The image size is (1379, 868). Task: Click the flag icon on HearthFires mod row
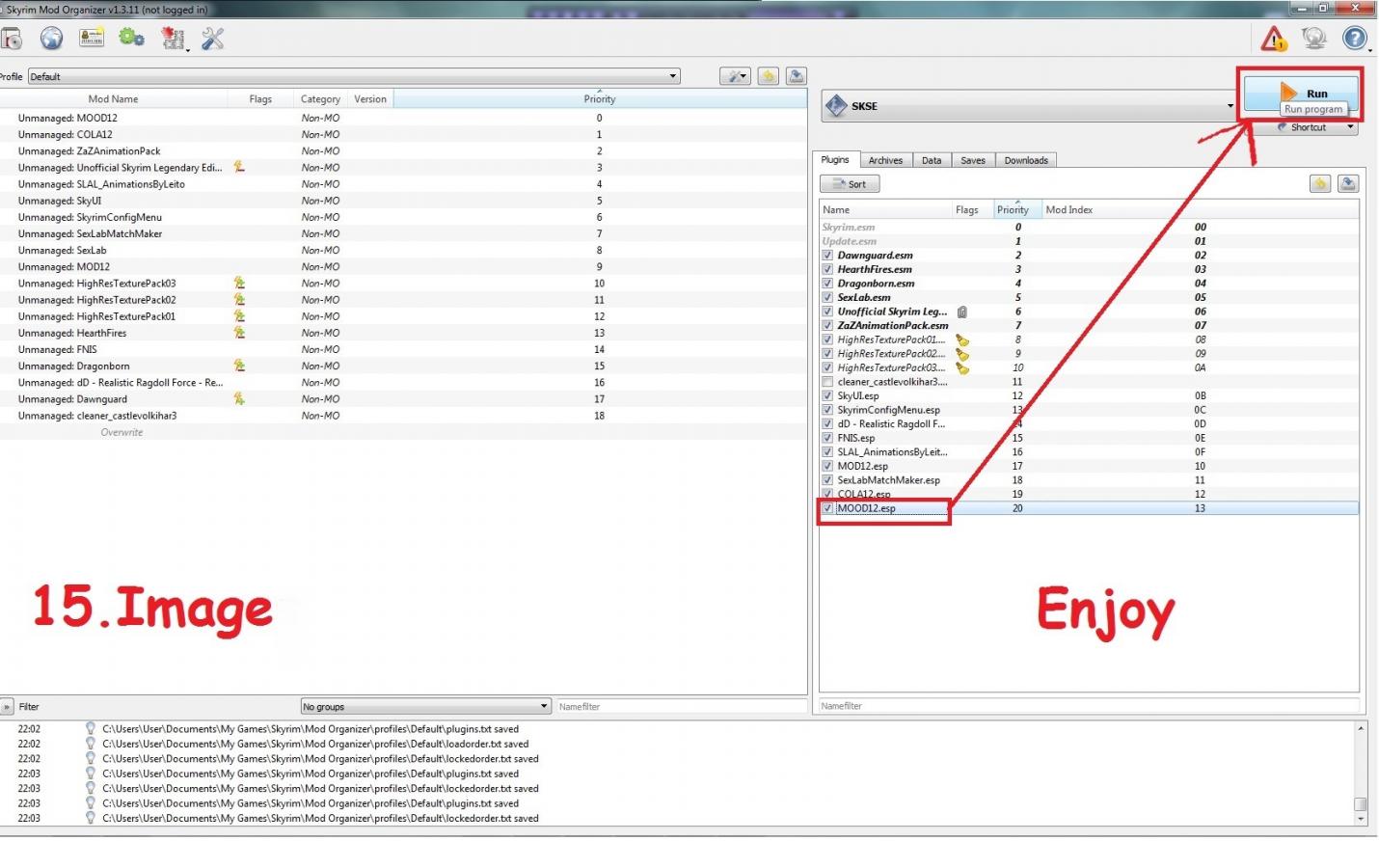(x=239, y=332)
